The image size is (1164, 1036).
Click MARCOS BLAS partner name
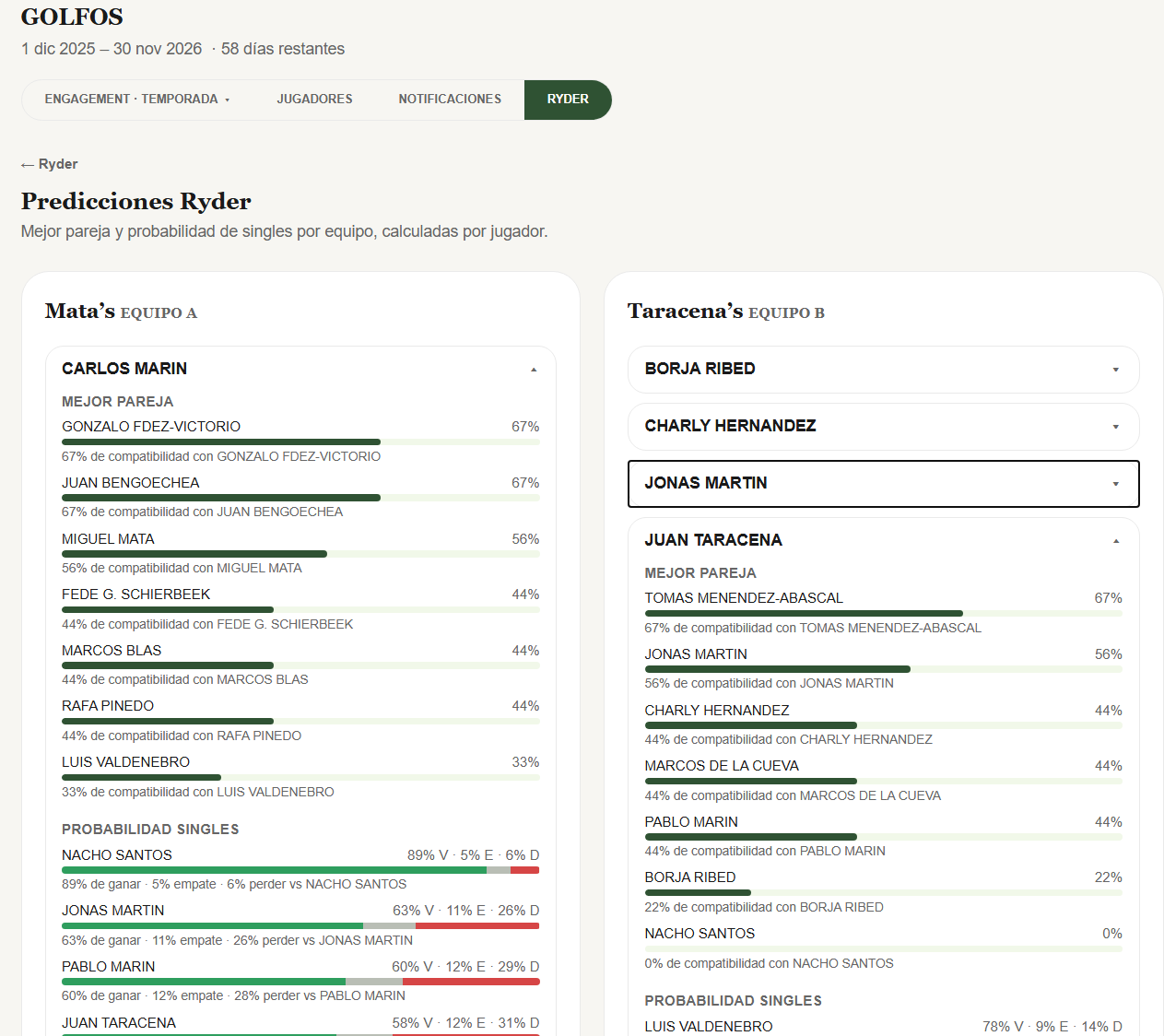pos(112,651)
